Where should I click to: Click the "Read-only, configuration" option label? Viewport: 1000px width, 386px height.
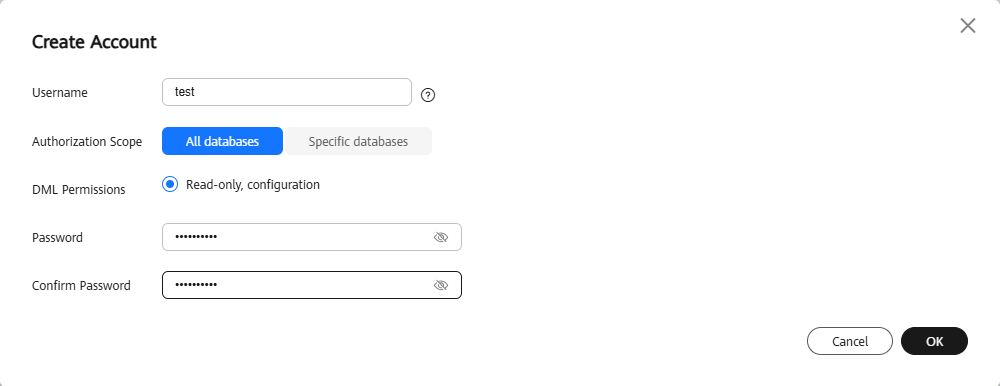[x=253, y=184]
